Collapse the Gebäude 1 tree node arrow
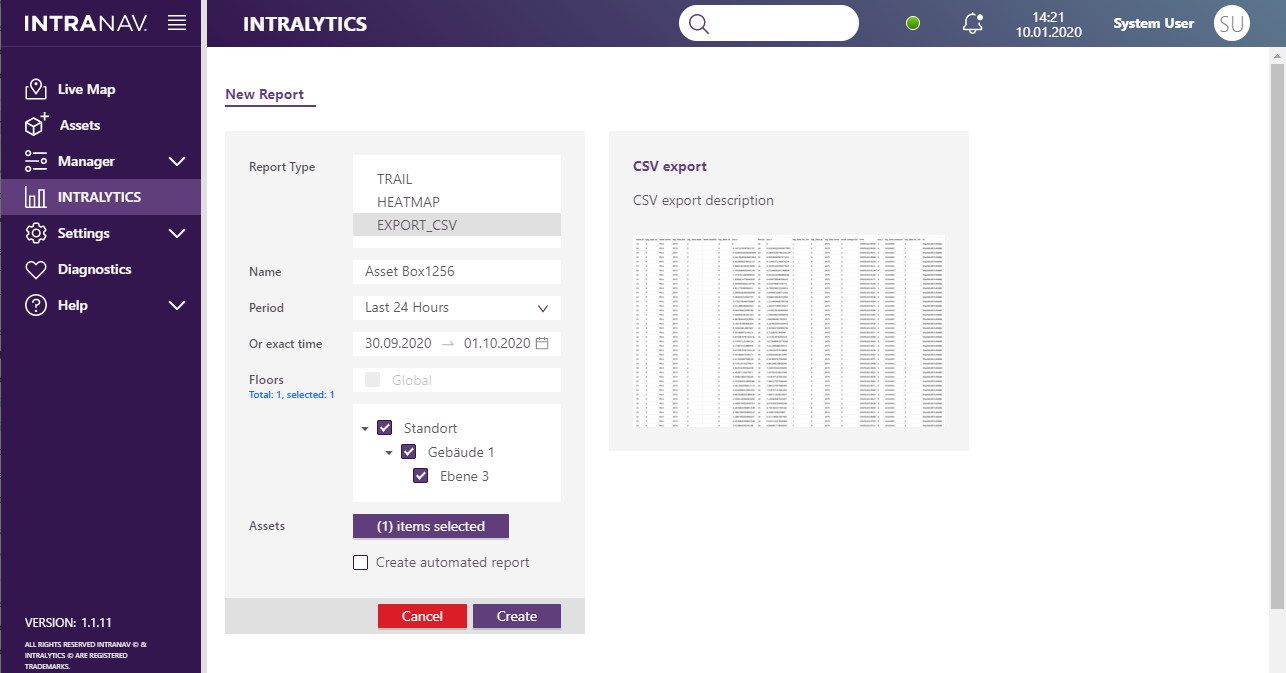The width and height of the screenshot is (1286, 673). (x=389, y=452)
